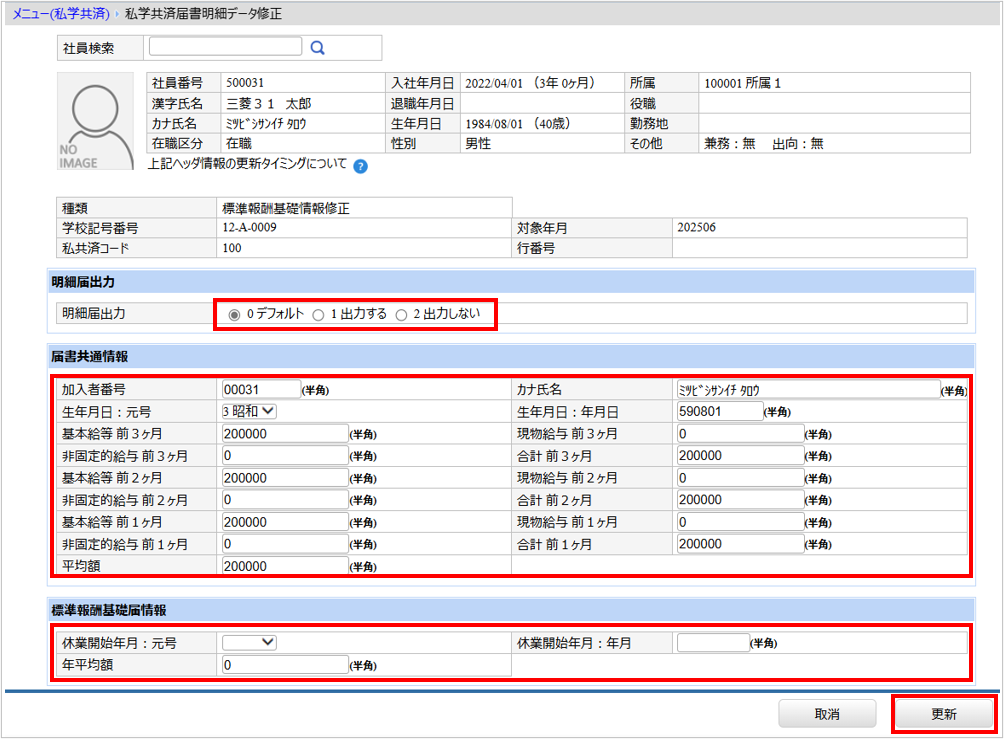The image size is (1004, 739).
Task: Click the 年平均額 input field
Action: 285,665
